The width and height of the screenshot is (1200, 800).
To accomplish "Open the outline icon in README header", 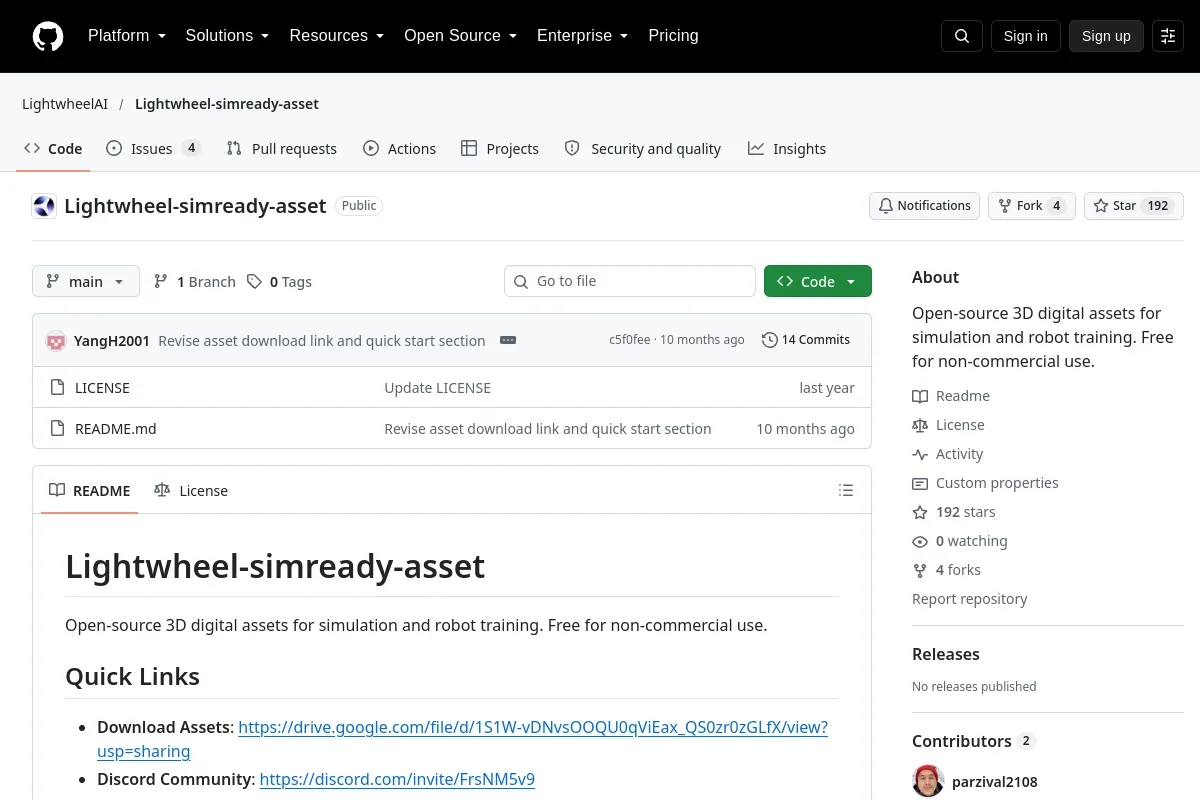I will (846, 490).
